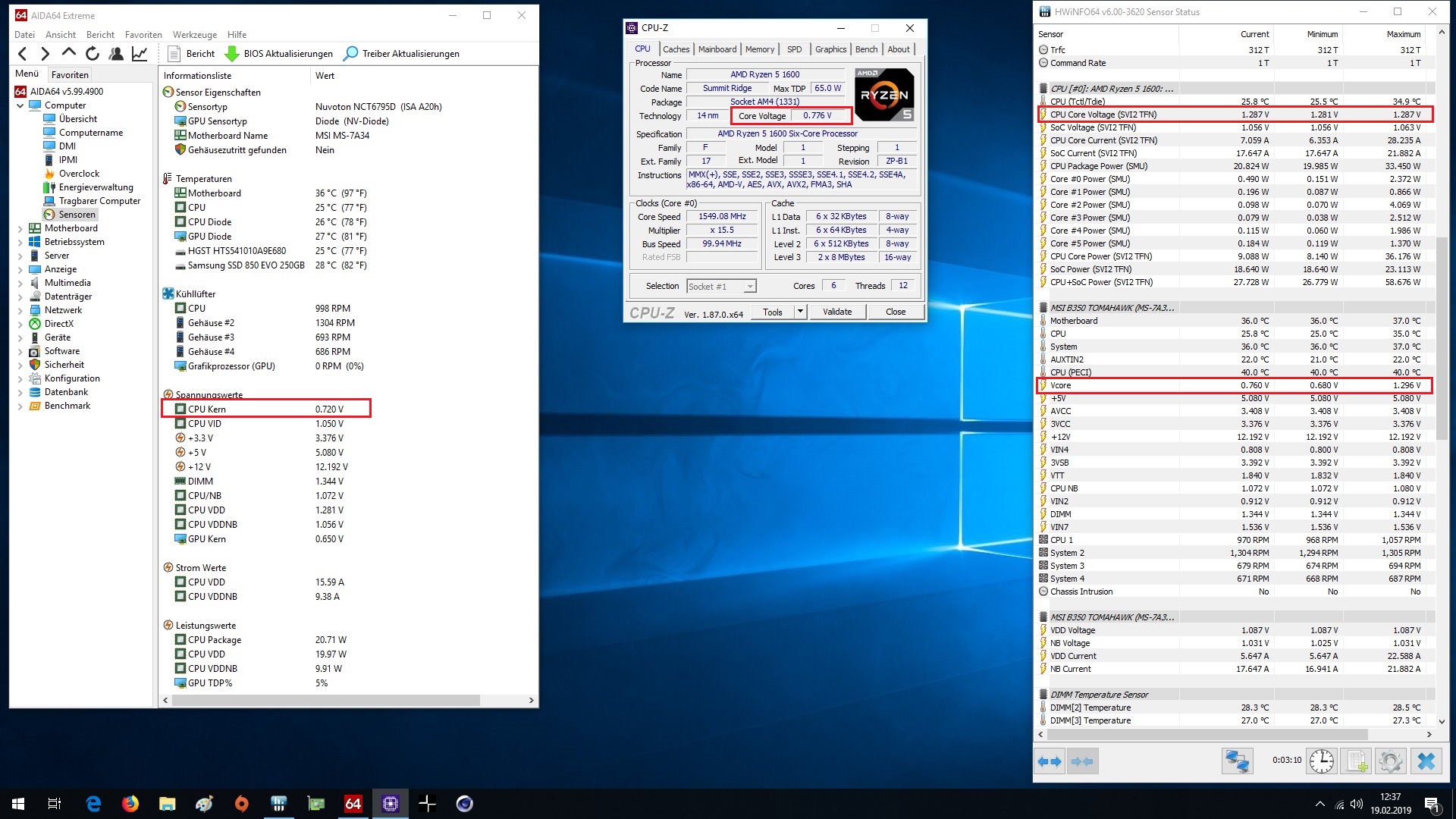Open Firefox from the Windows taskbar
This screenshot has height=819, width=1456.
[130, 804]
